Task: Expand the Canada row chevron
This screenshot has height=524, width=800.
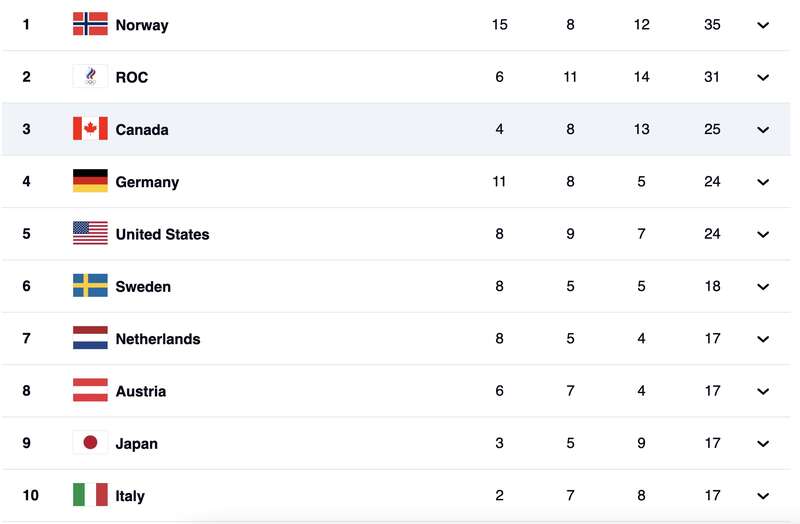Action: (763, 130)
